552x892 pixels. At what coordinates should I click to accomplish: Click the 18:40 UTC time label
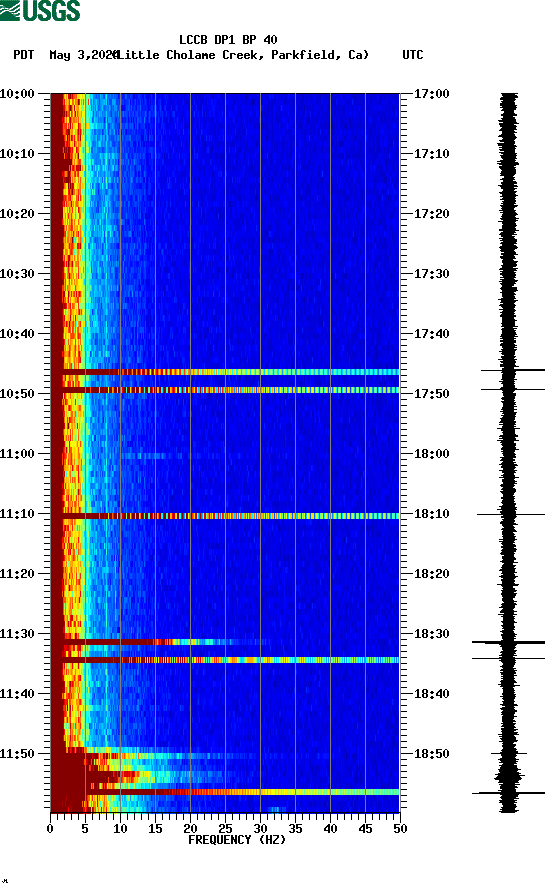[x=431, y=694]
